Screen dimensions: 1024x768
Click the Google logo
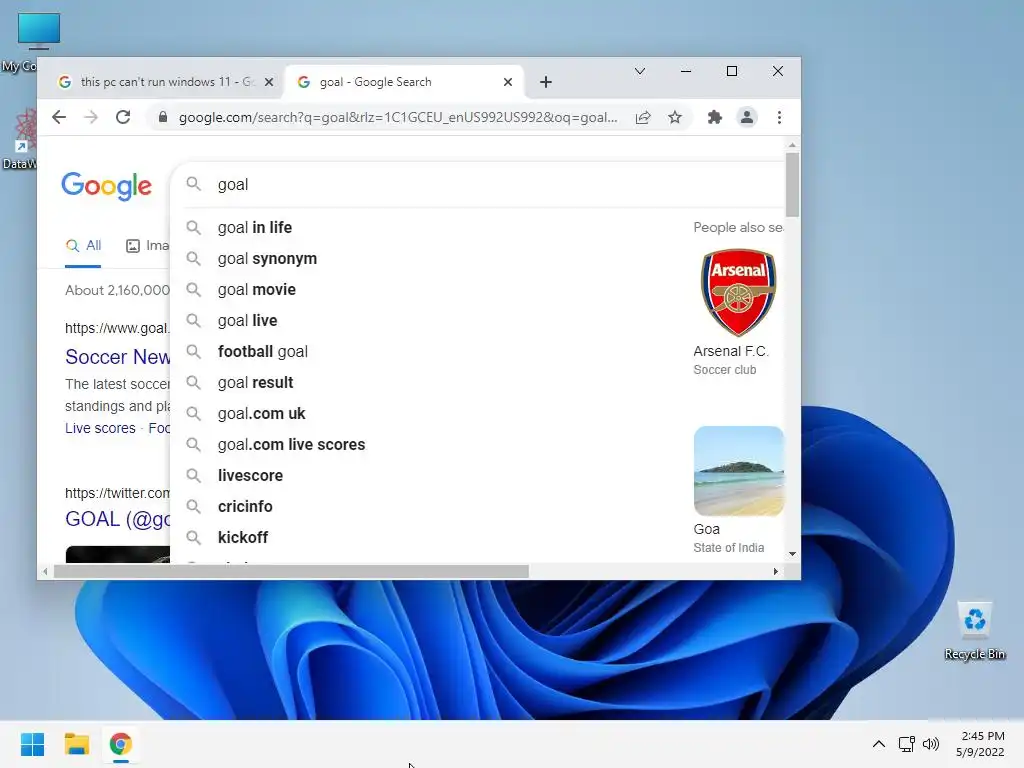tap(106, 186)
